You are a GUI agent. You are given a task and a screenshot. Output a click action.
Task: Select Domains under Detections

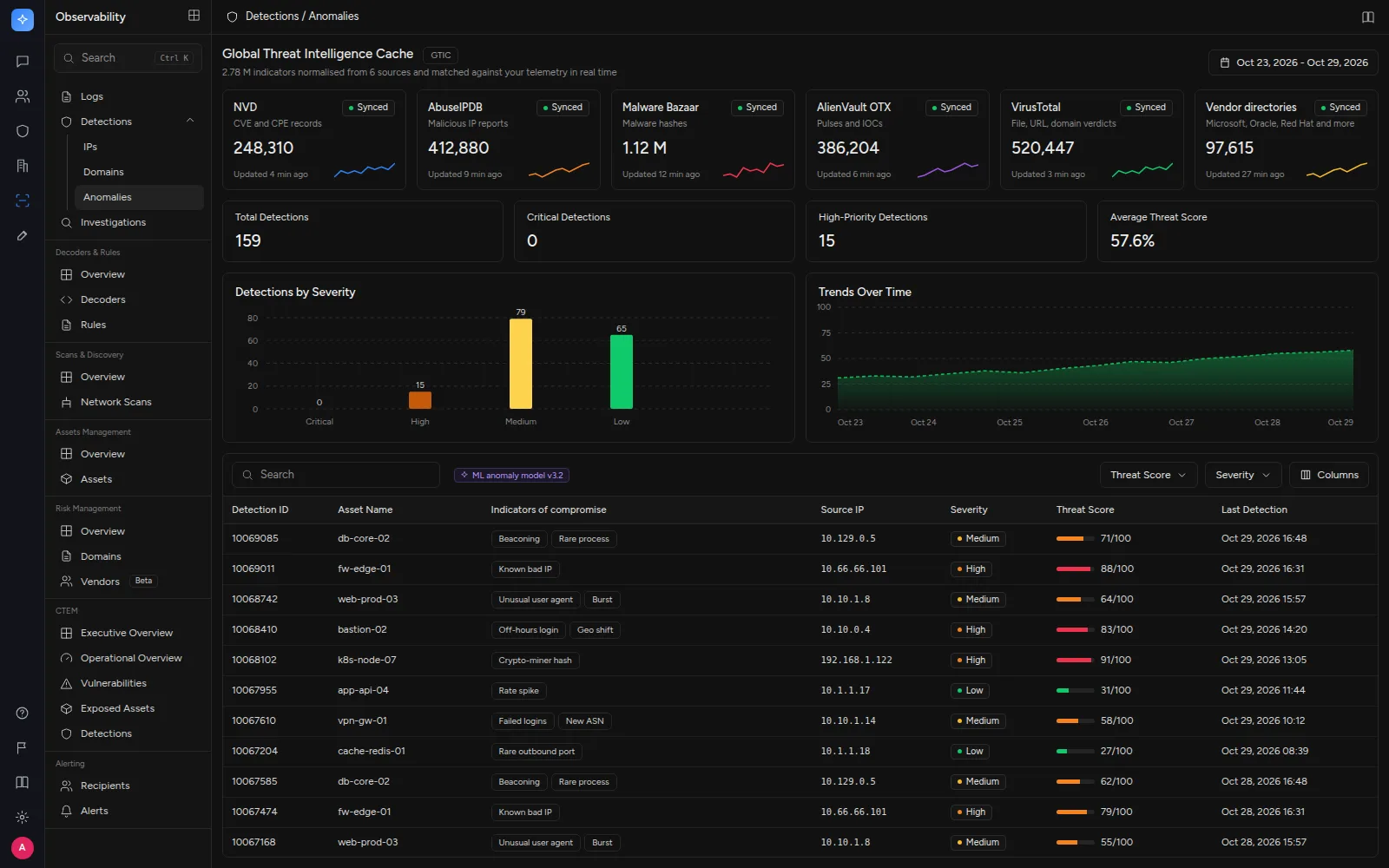[x=139, y=172]
